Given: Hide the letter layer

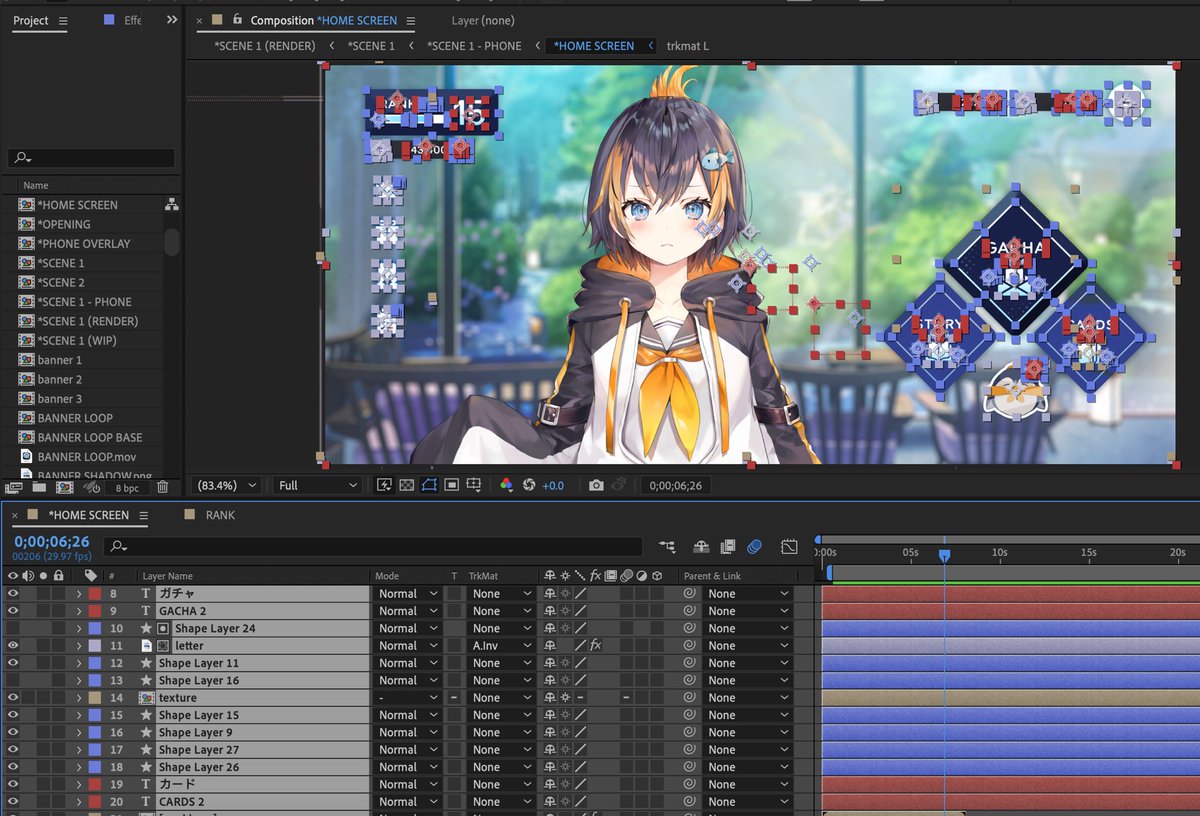Looking at the screenshot, I should 13,645.
